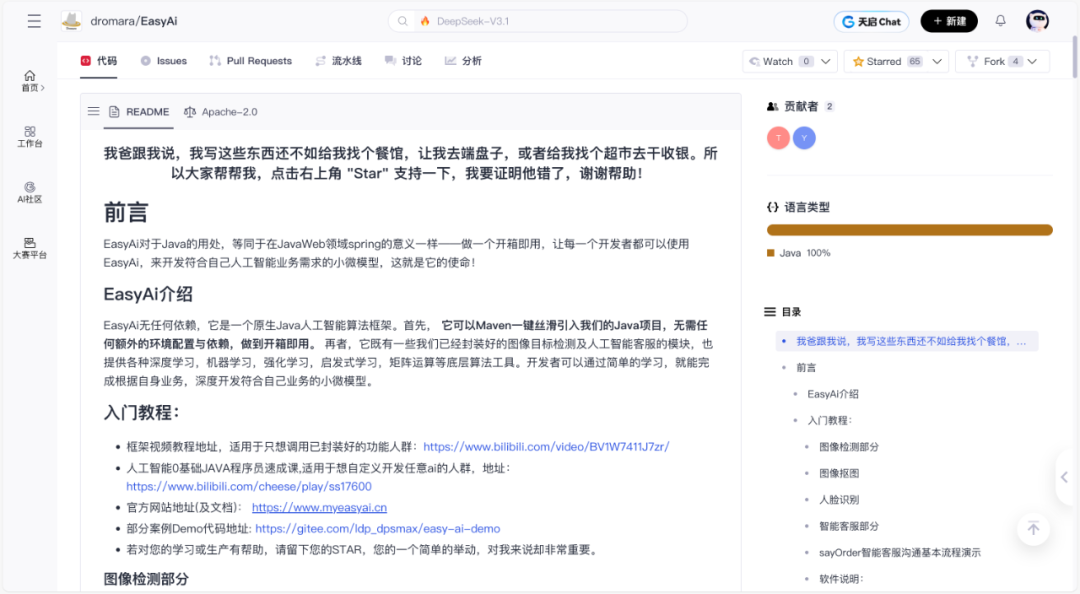This screenshot has width=1080, height=594.
Task: Select the README file tab
Action: (138, 112)
